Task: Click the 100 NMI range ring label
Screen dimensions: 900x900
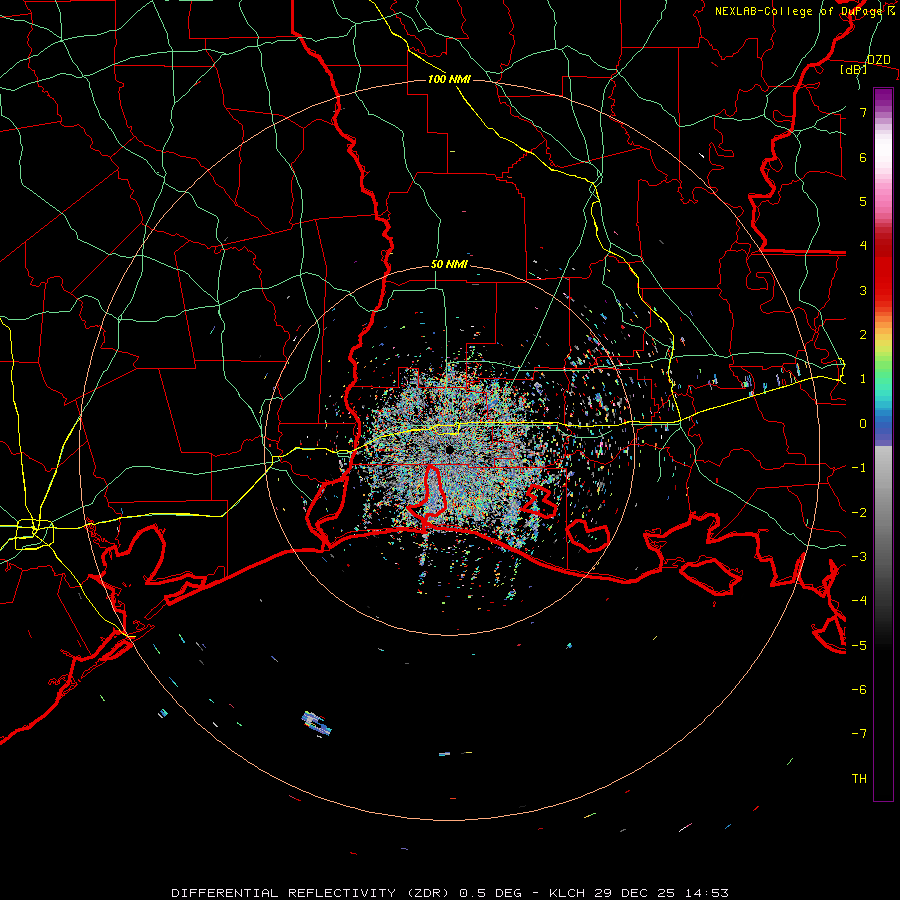Action: point(449,79)
